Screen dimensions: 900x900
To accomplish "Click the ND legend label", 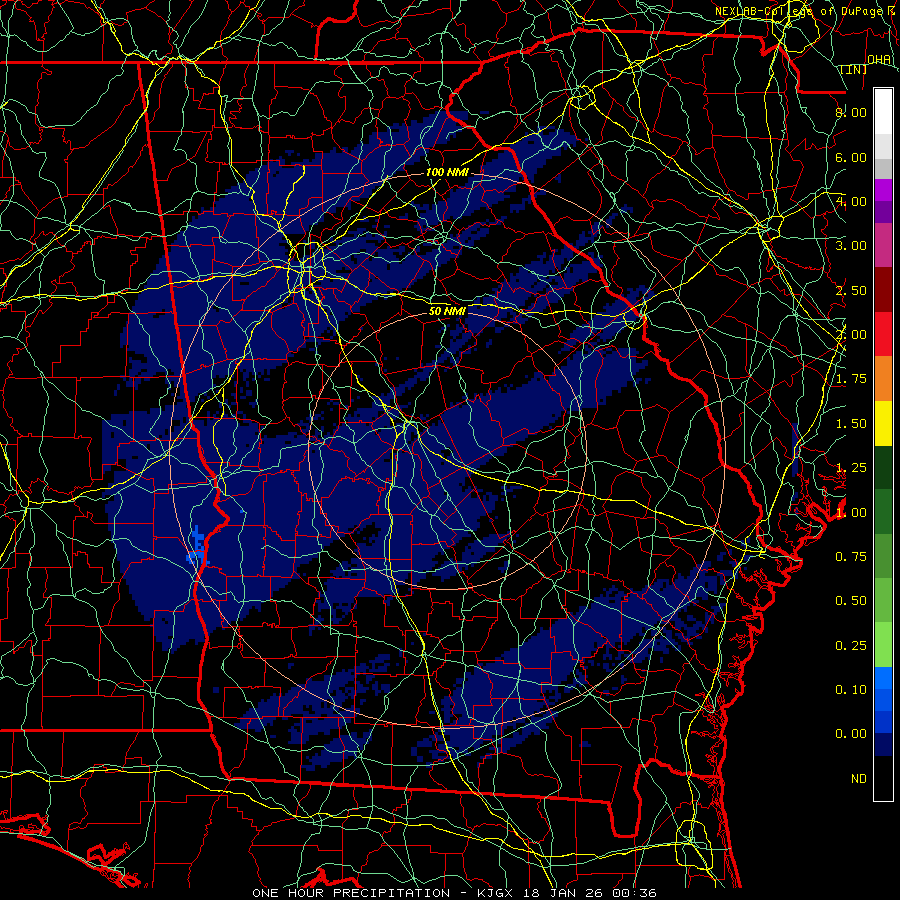I will [859, 779].
